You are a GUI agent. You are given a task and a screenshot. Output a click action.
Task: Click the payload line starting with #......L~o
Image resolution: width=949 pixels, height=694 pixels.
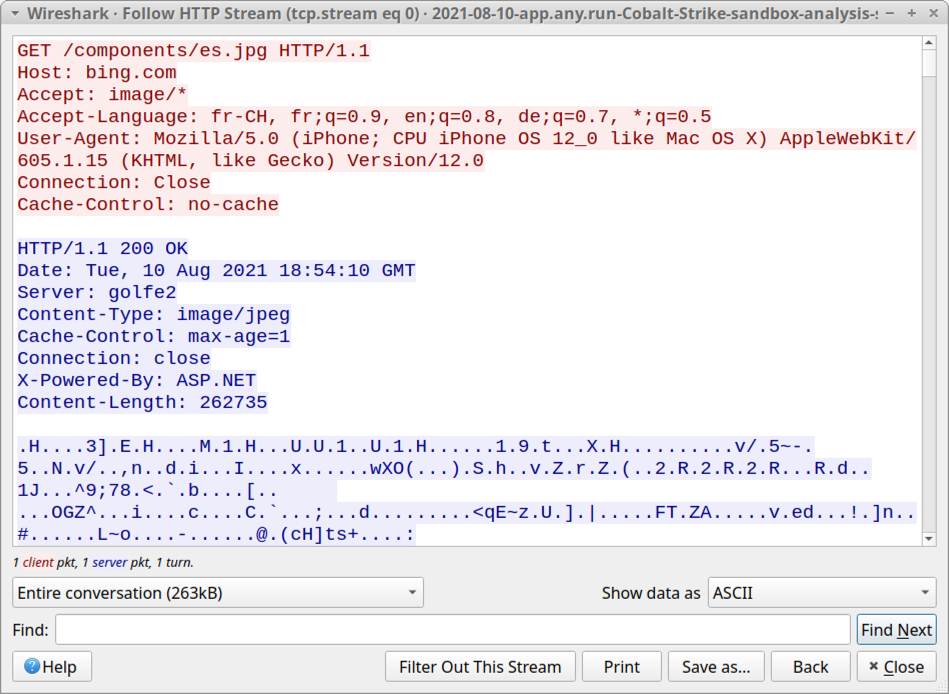(216, 534)
